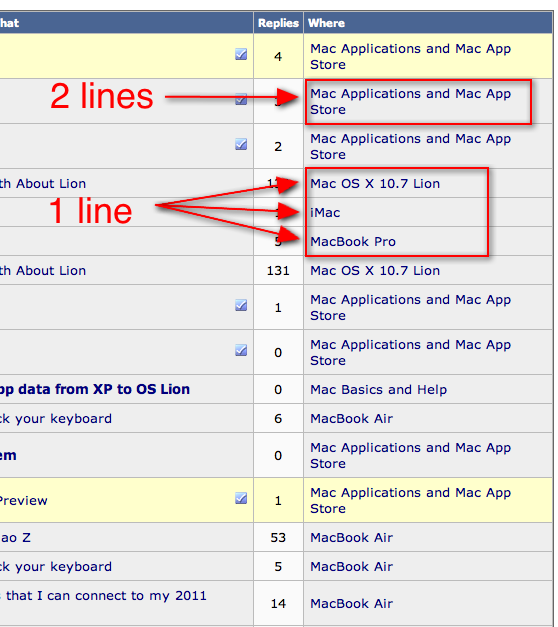Viewport: 558px width, 627px height.
Task: Open Mac Applications link in the Preview row
Action: 410,500
